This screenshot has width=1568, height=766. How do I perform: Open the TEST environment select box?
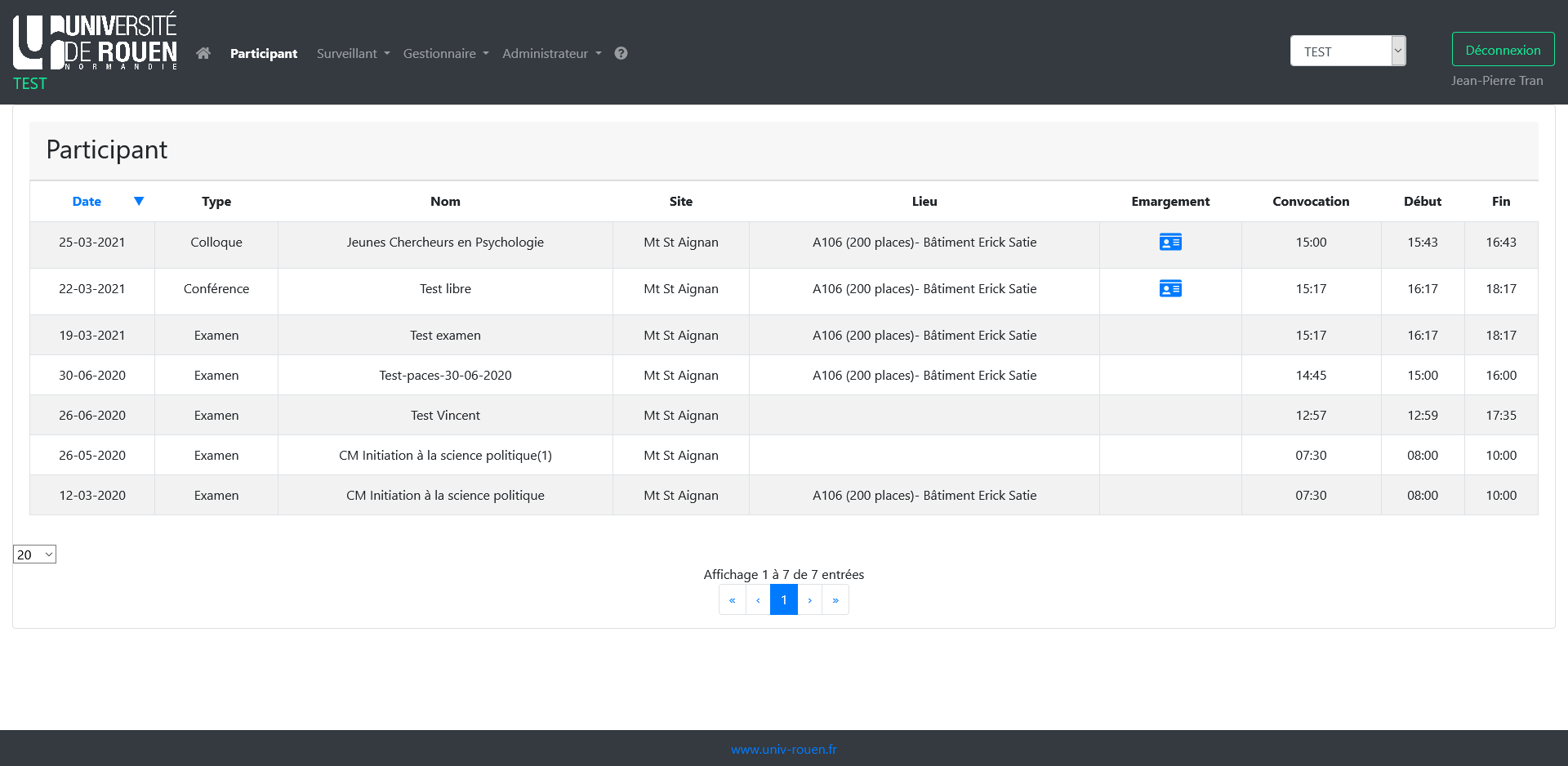click(x=1347, y=51)
